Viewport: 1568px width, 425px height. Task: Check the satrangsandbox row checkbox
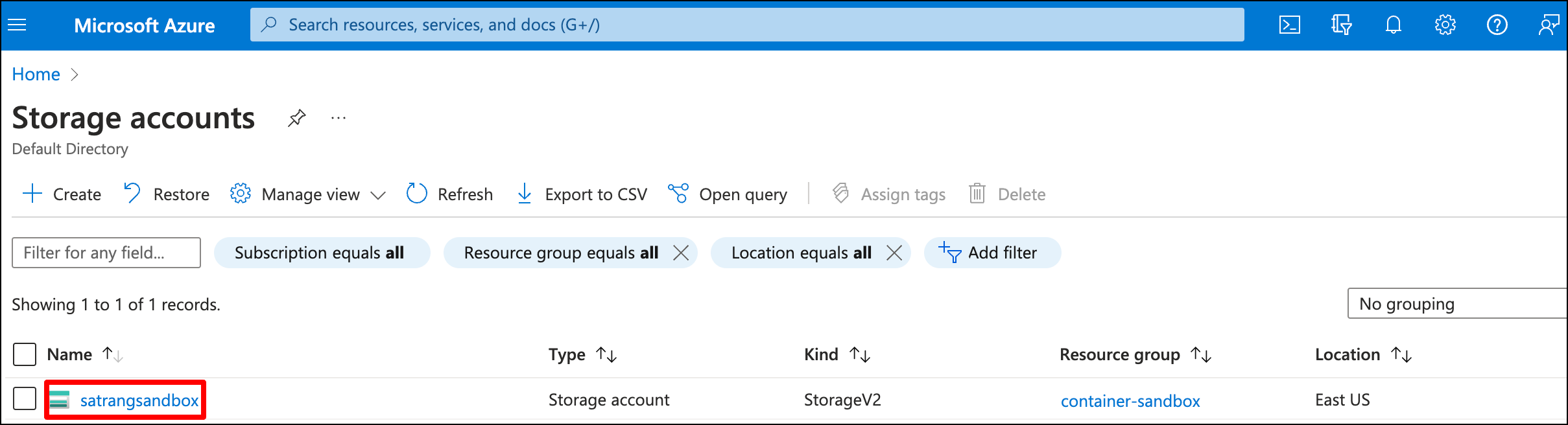coord(25,398)
